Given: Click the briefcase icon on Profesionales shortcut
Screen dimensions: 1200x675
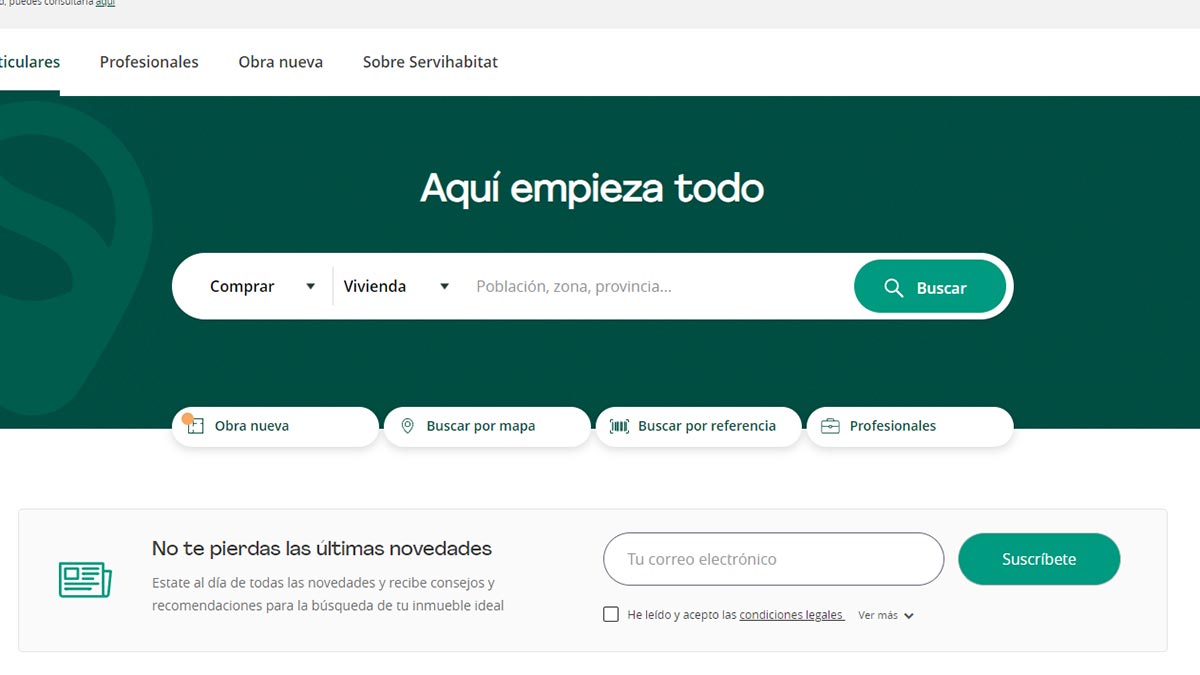Looking at the screenshot, I should [830, 425].
